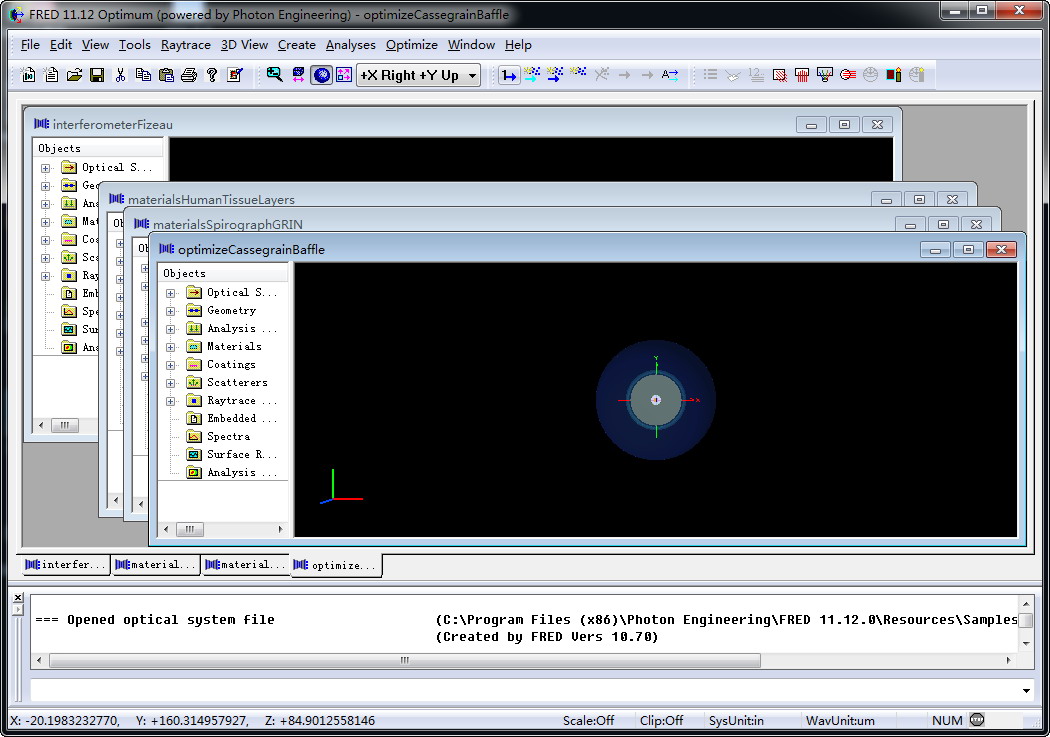Screen dimensions: 1050x737
Task: Click the materialsSpirographGRIN window title
Action: point(228,224)
